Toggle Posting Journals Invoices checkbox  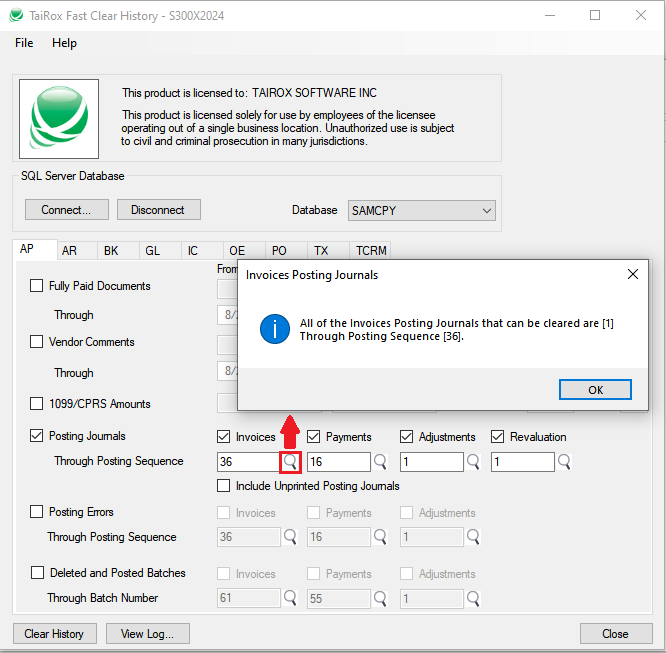[223, 437]
